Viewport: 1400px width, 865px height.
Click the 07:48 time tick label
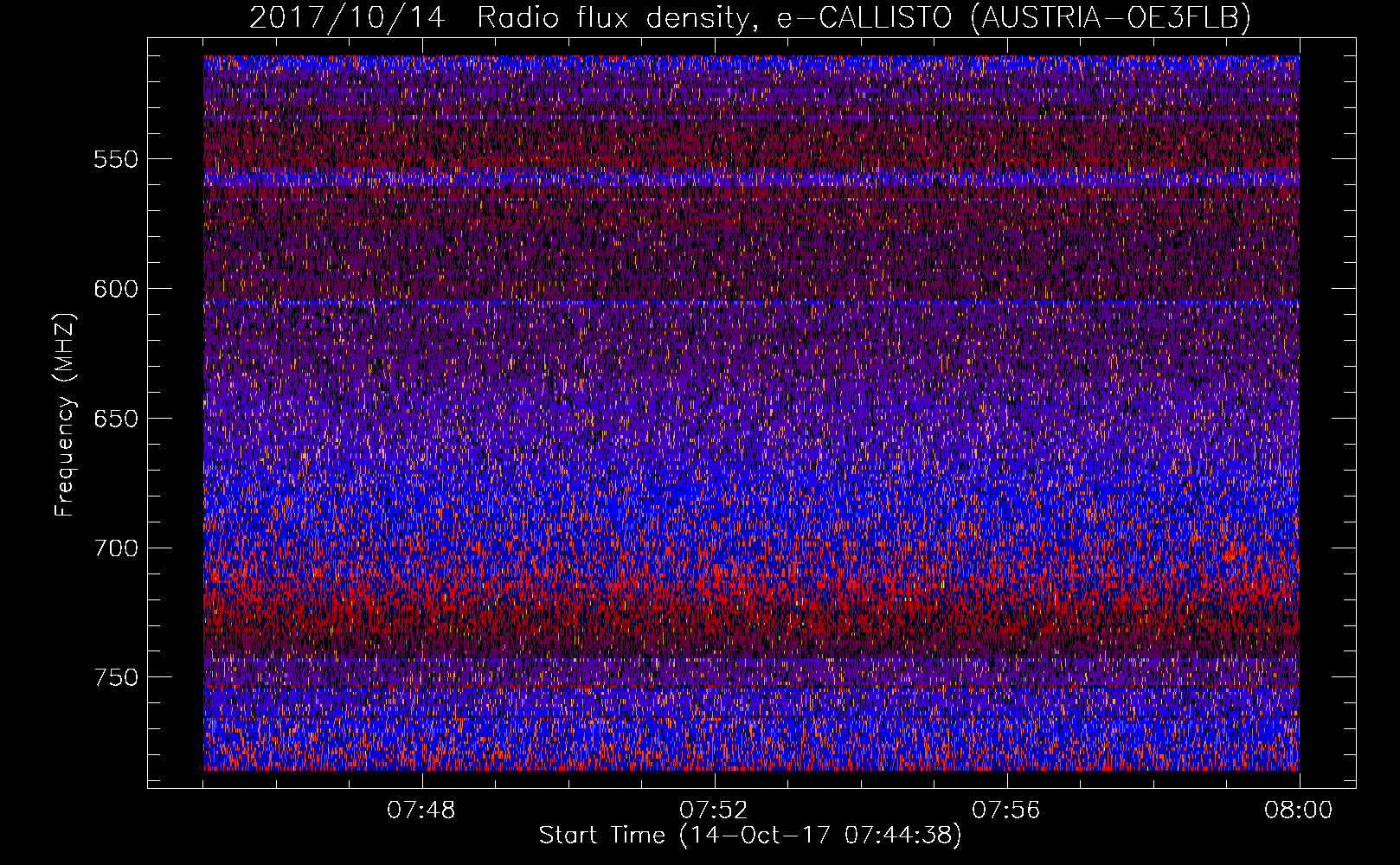pyautogui.click(x=421, y=811)
